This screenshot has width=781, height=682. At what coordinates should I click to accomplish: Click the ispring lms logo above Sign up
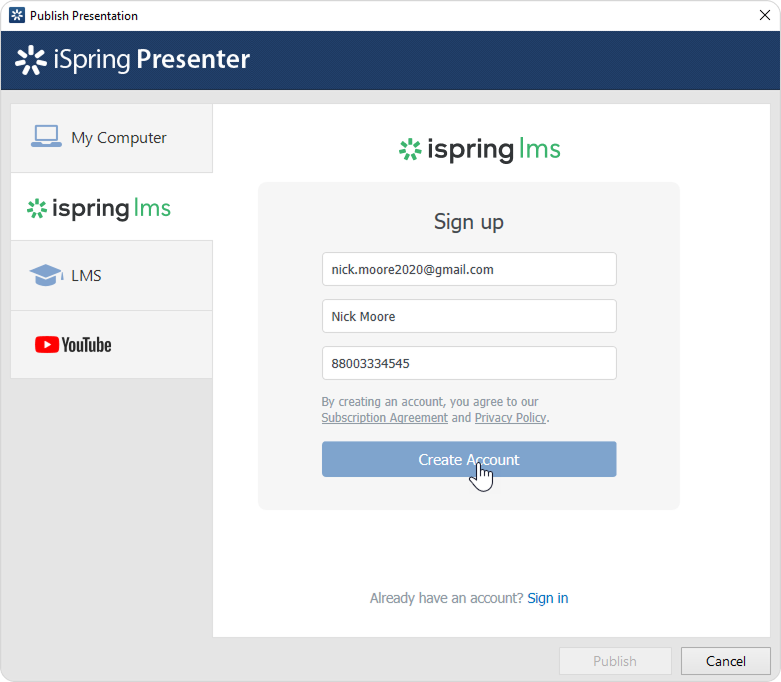[479, 150]
